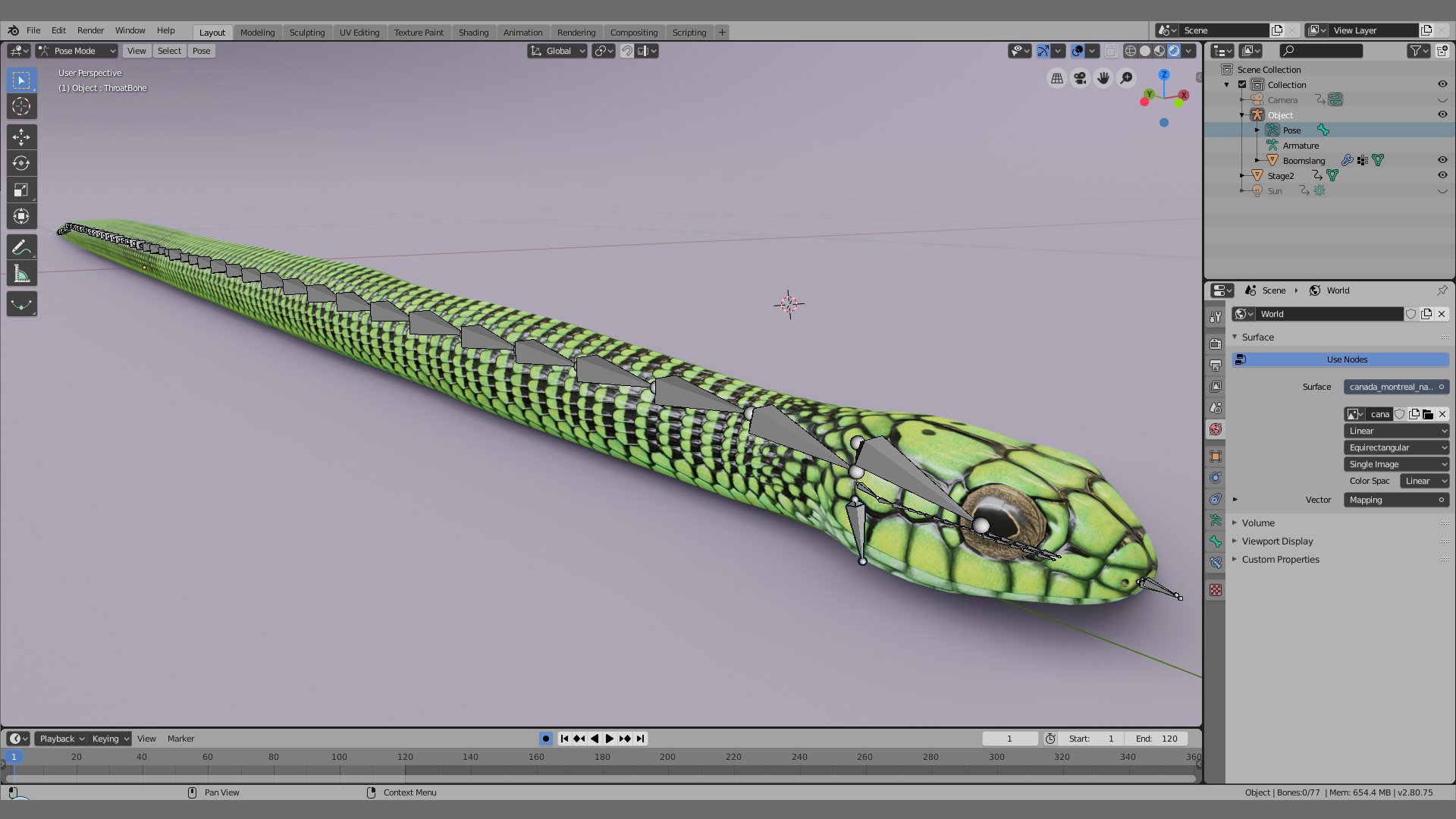
Task: Open the Global transform orientation dropdown
Action: click(x=557, y=51)
